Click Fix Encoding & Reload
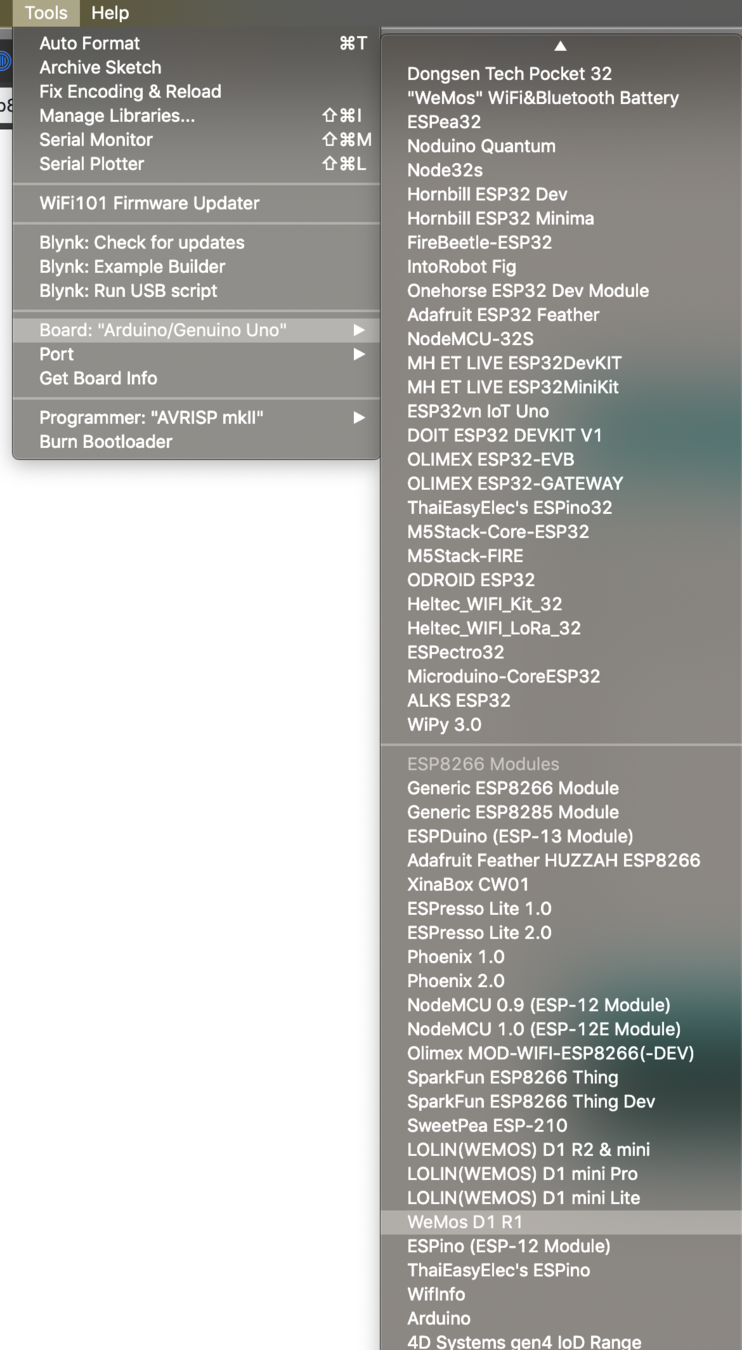Screen dimensions: 742x1350 point(196,91)
